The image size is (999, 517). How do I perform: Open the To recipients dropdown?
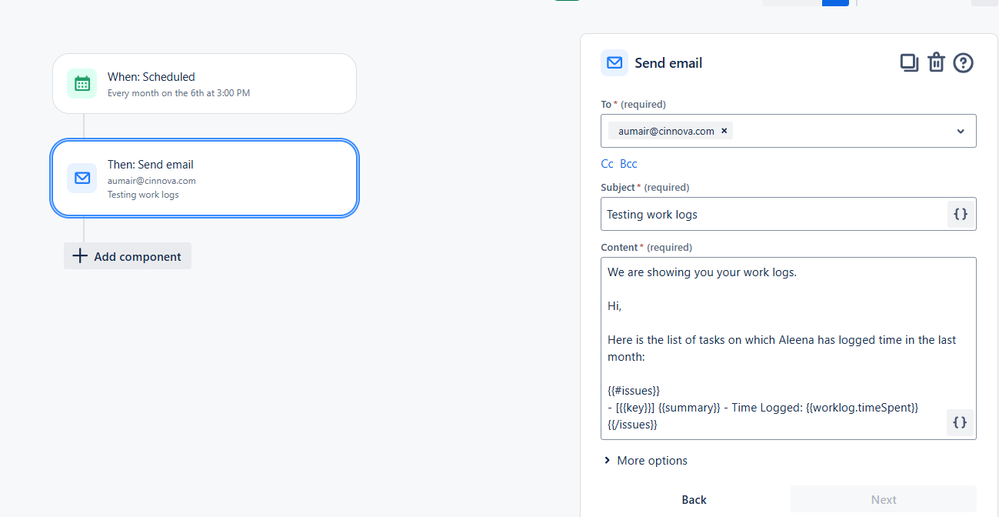(960, 131)
